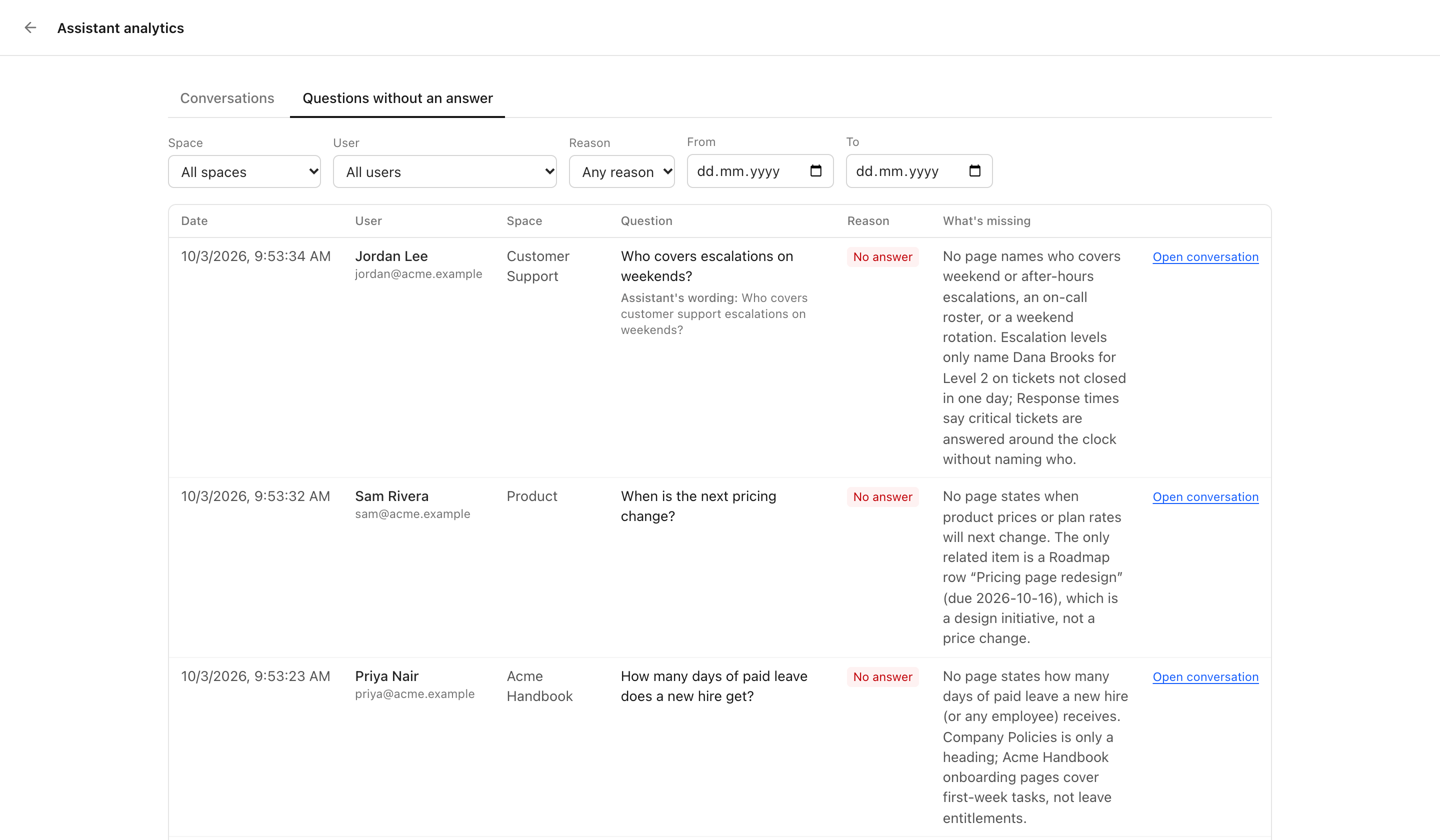1440x840 pixels.
Task: Open the All spaces dropdown
Action: 244,171
